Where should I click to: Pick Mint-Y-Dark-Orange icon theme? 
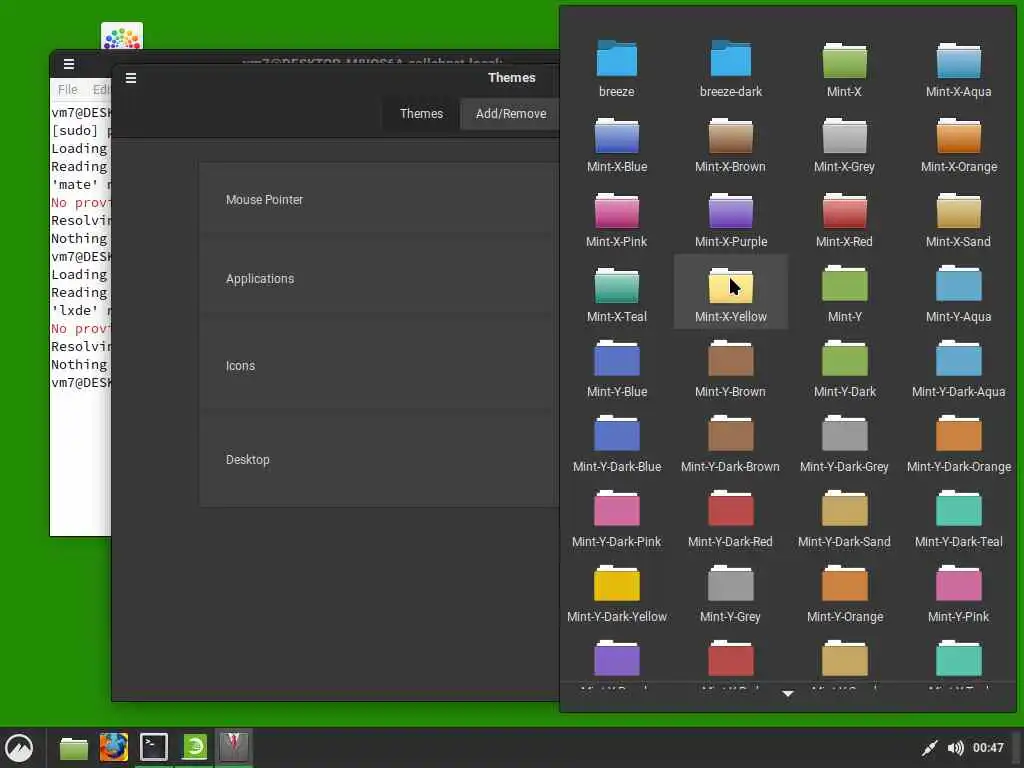tap(958, 443)
